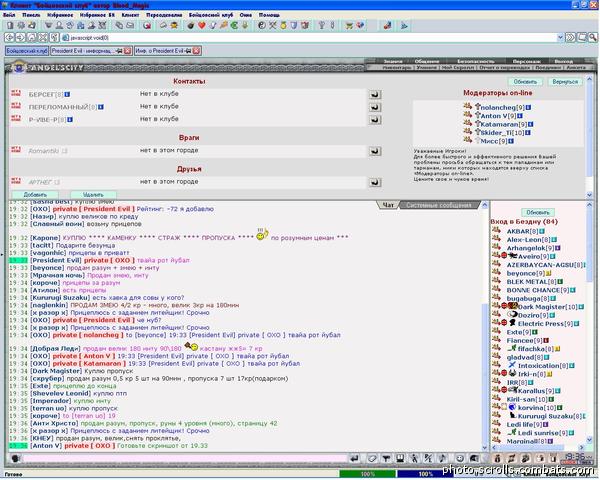The width and height of the screenshot is (600, 480).
Task: Click the chat window vertical scrollbar
Action: coord(484,327)
